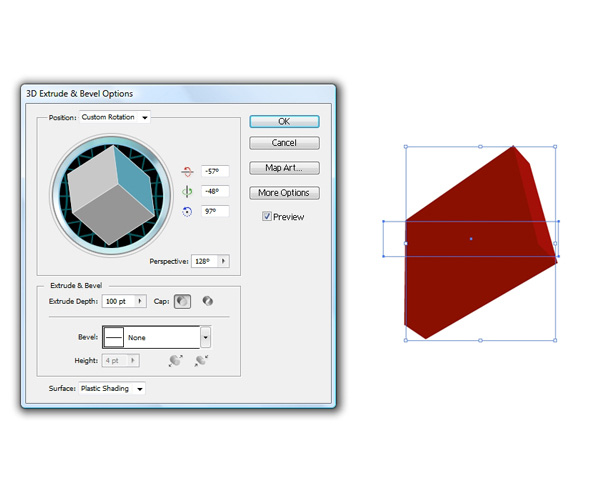Open the Map Art dialog

tap(284, 168)
